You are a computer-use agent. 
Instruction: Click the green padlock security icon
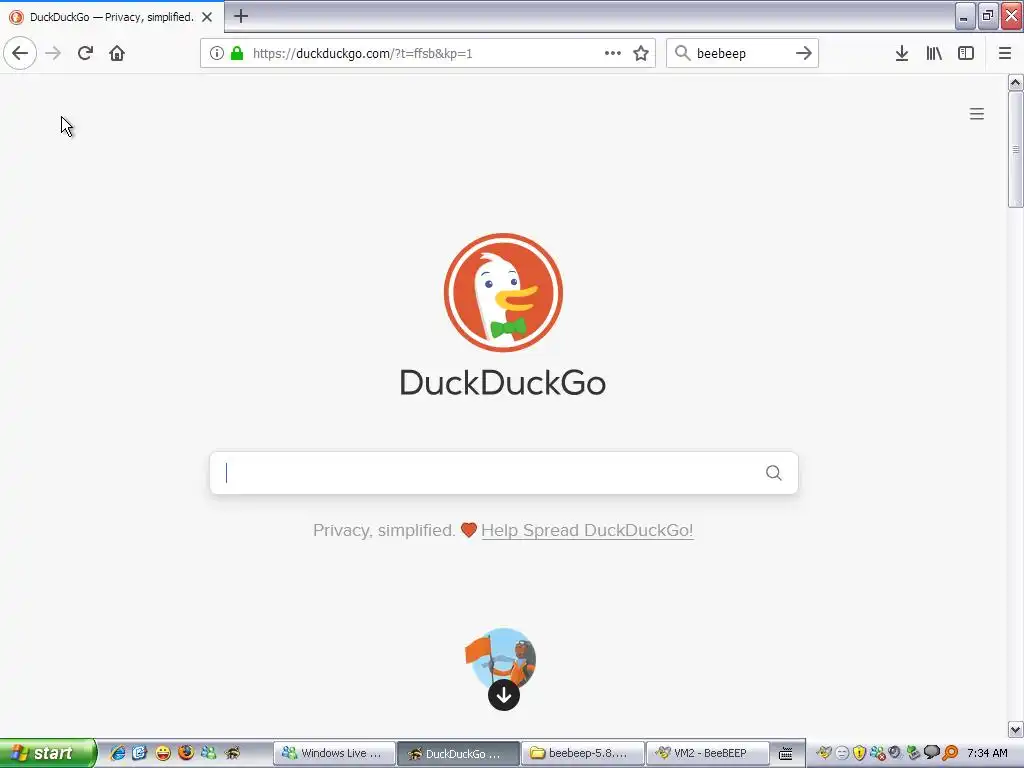pyautogui.click(x=237, y=53)
